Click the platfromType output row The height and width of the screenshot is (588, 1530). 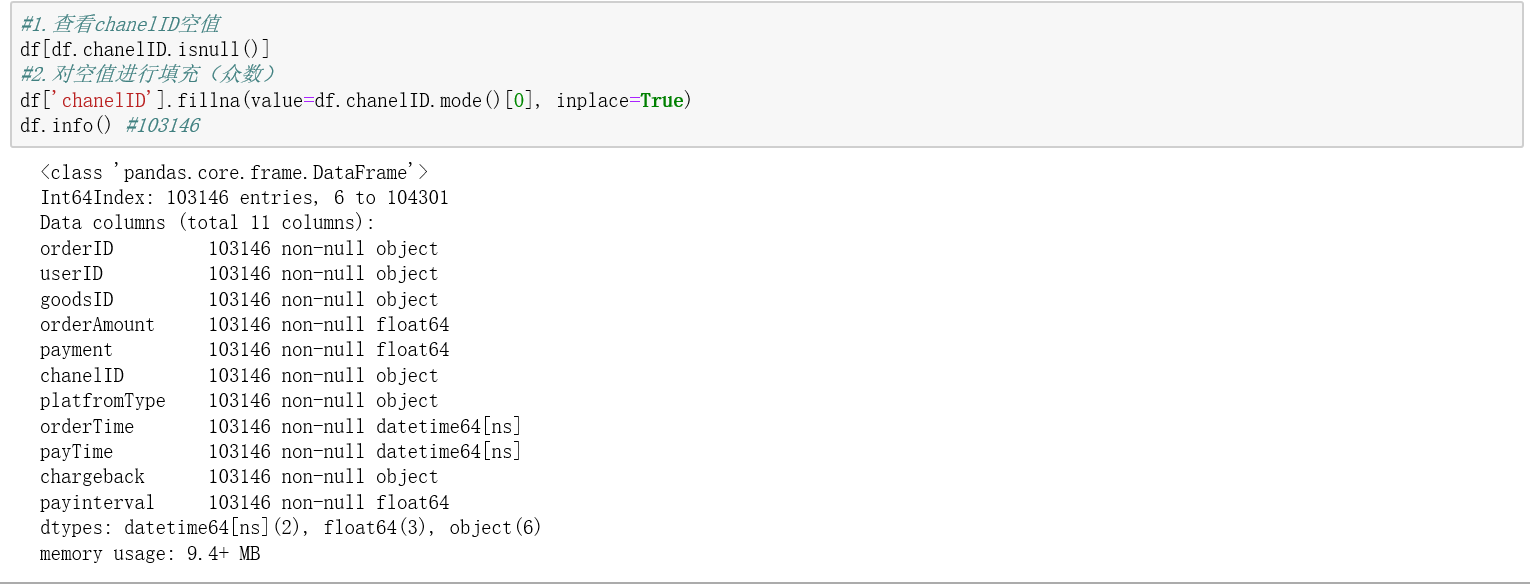pos(239,401)
